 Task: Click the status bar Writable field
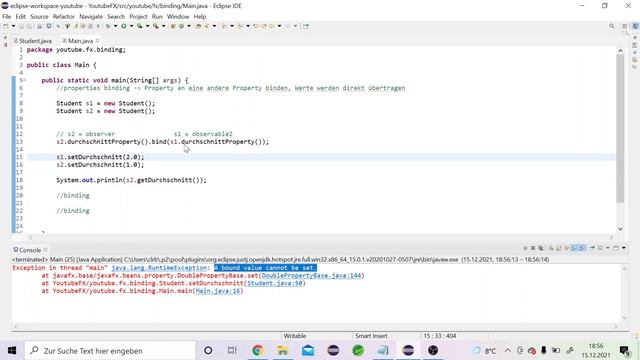pyautogui.click(x=295, y=336)
